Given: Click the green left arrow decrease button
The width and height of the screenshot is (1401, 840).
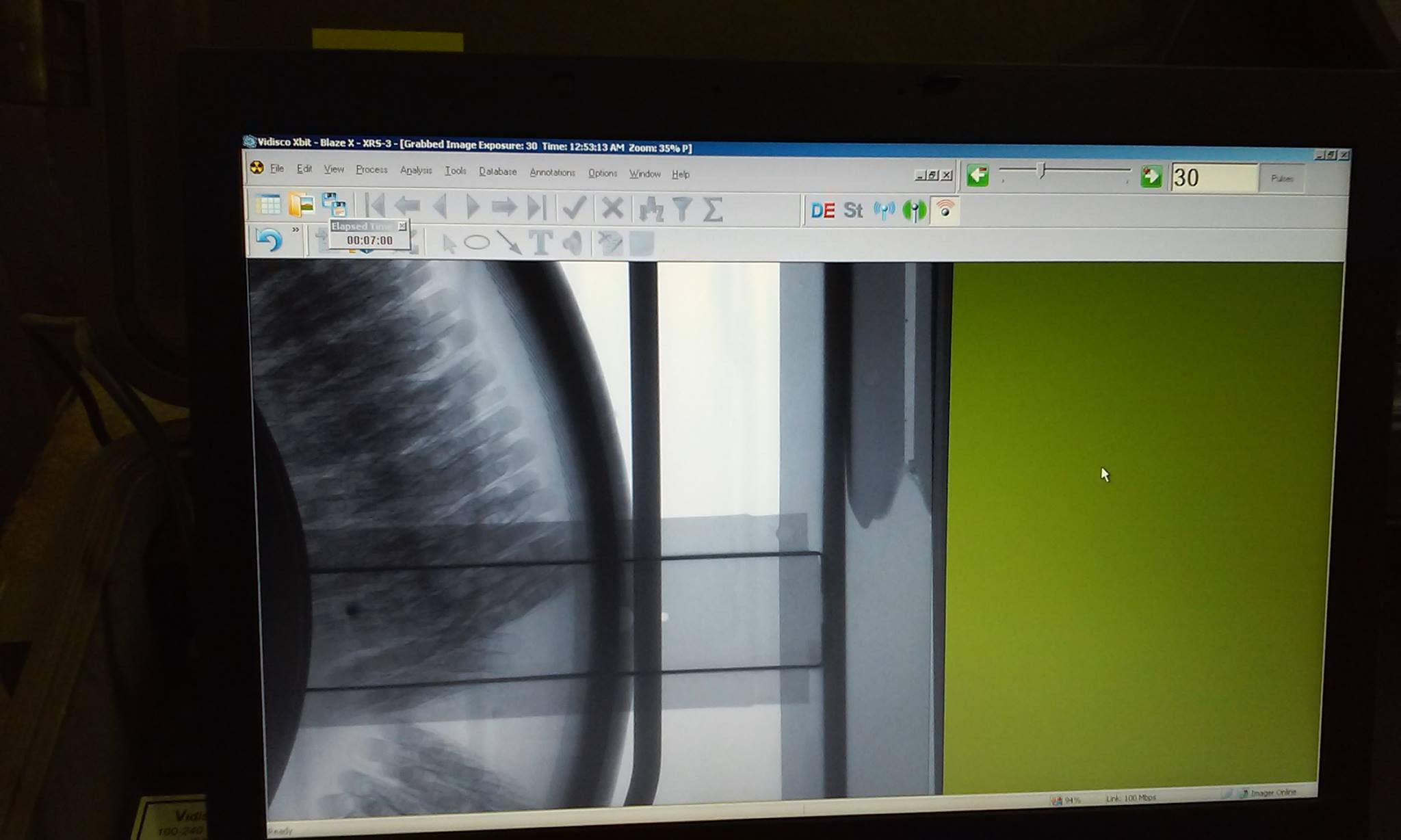Looking at the screenshot, I should 978,176.
